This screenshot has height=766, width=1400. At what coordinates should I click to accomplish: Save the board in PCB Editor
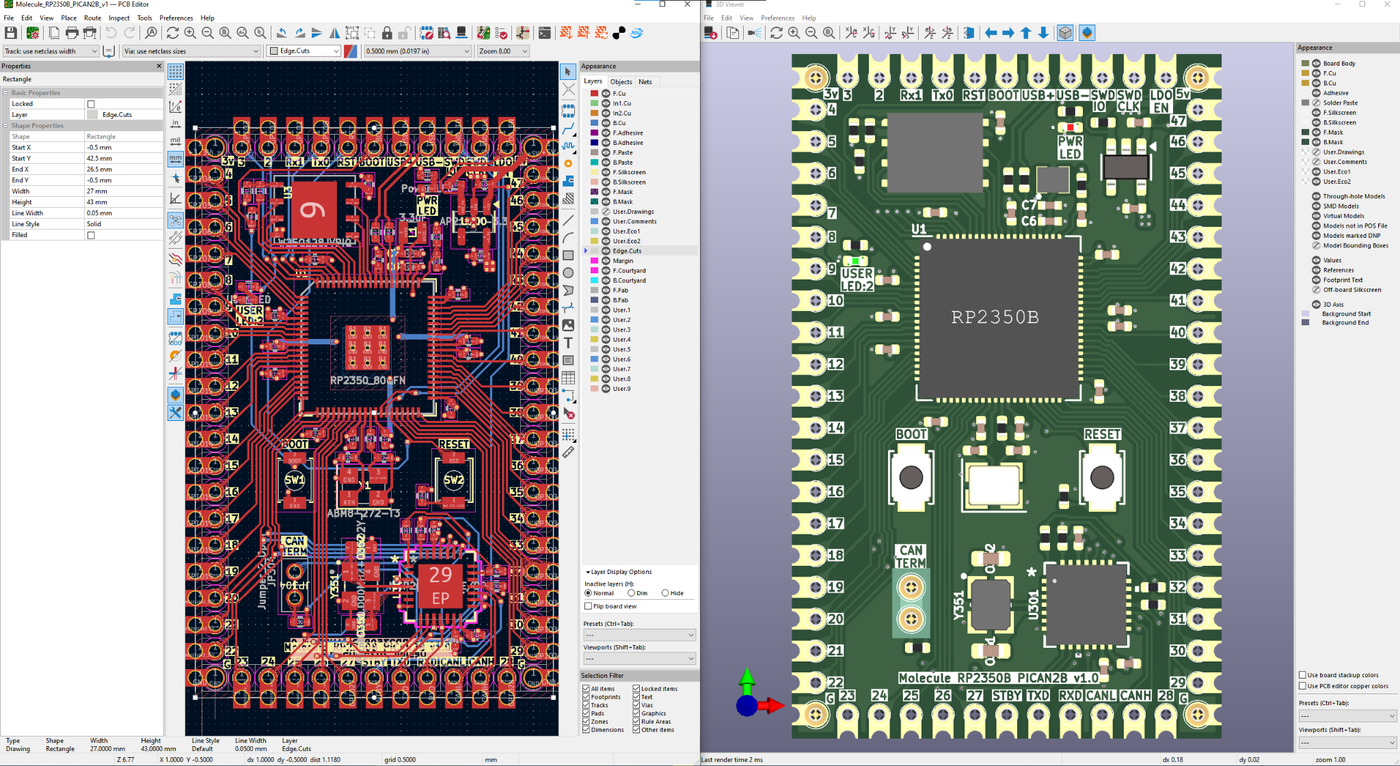11,33
